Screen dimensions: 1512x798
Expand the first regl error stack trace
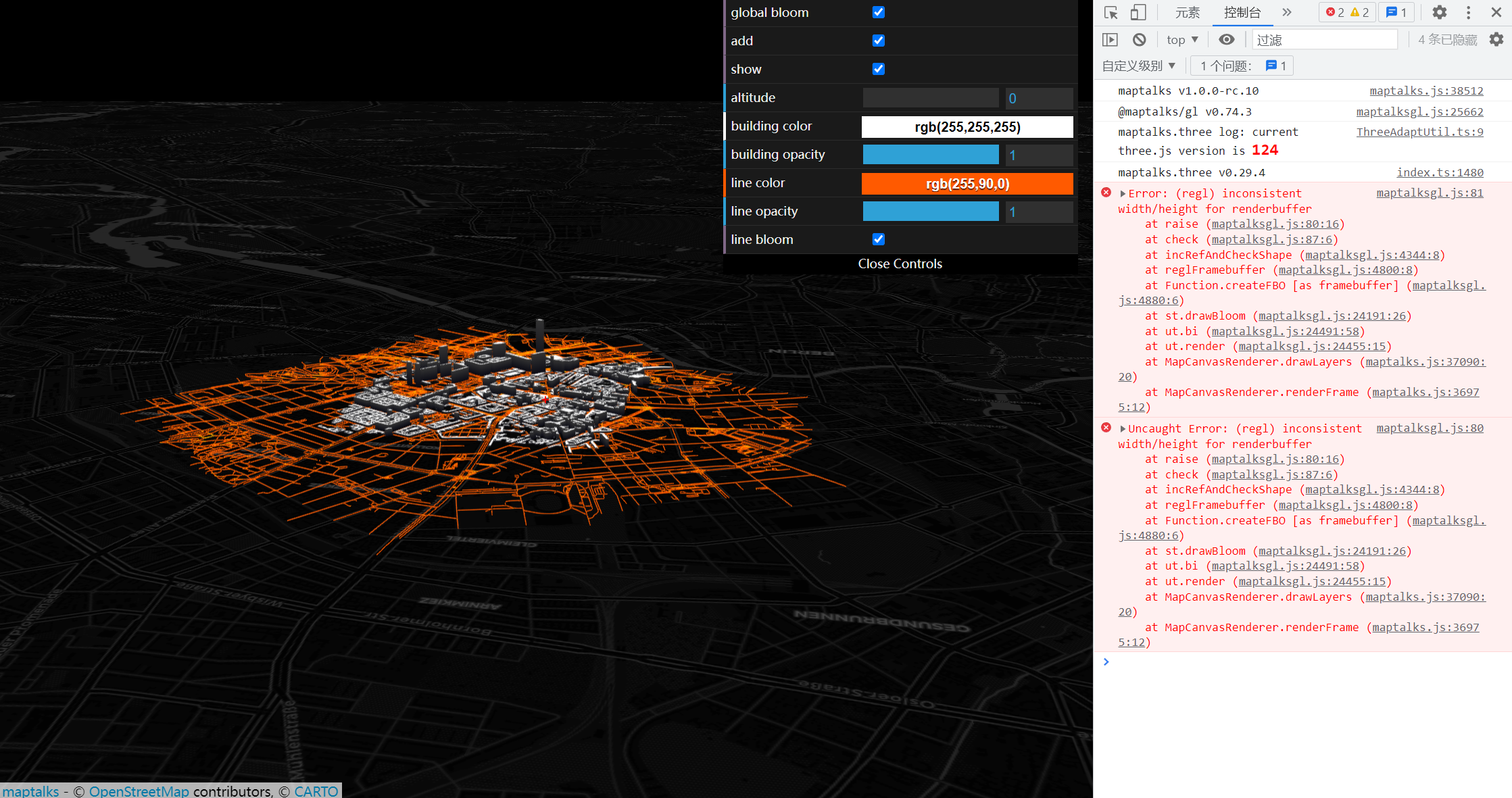pos(1122,193)
